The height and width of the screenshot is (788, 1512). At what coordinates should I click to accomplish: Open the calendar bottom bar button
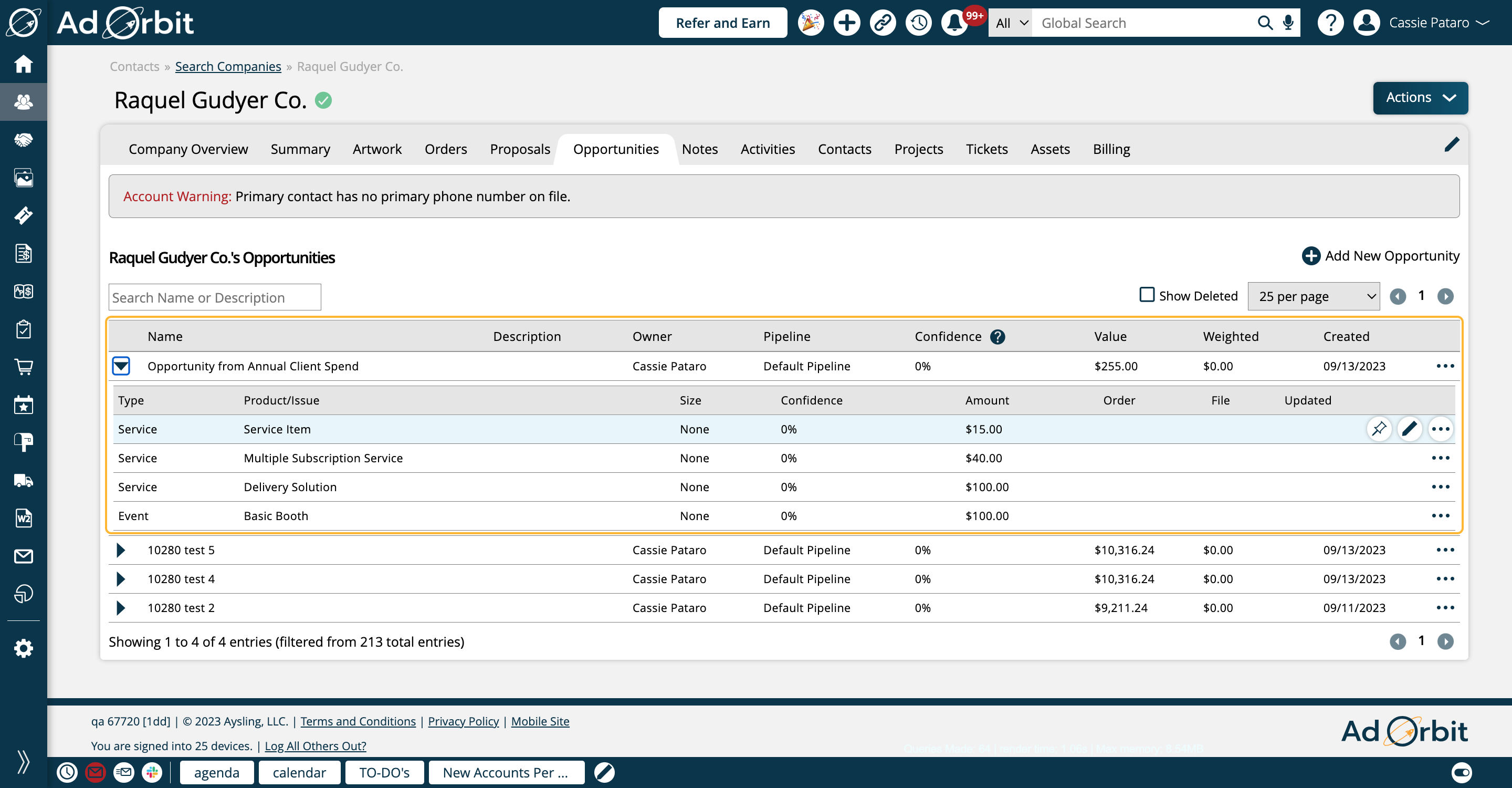299,772
